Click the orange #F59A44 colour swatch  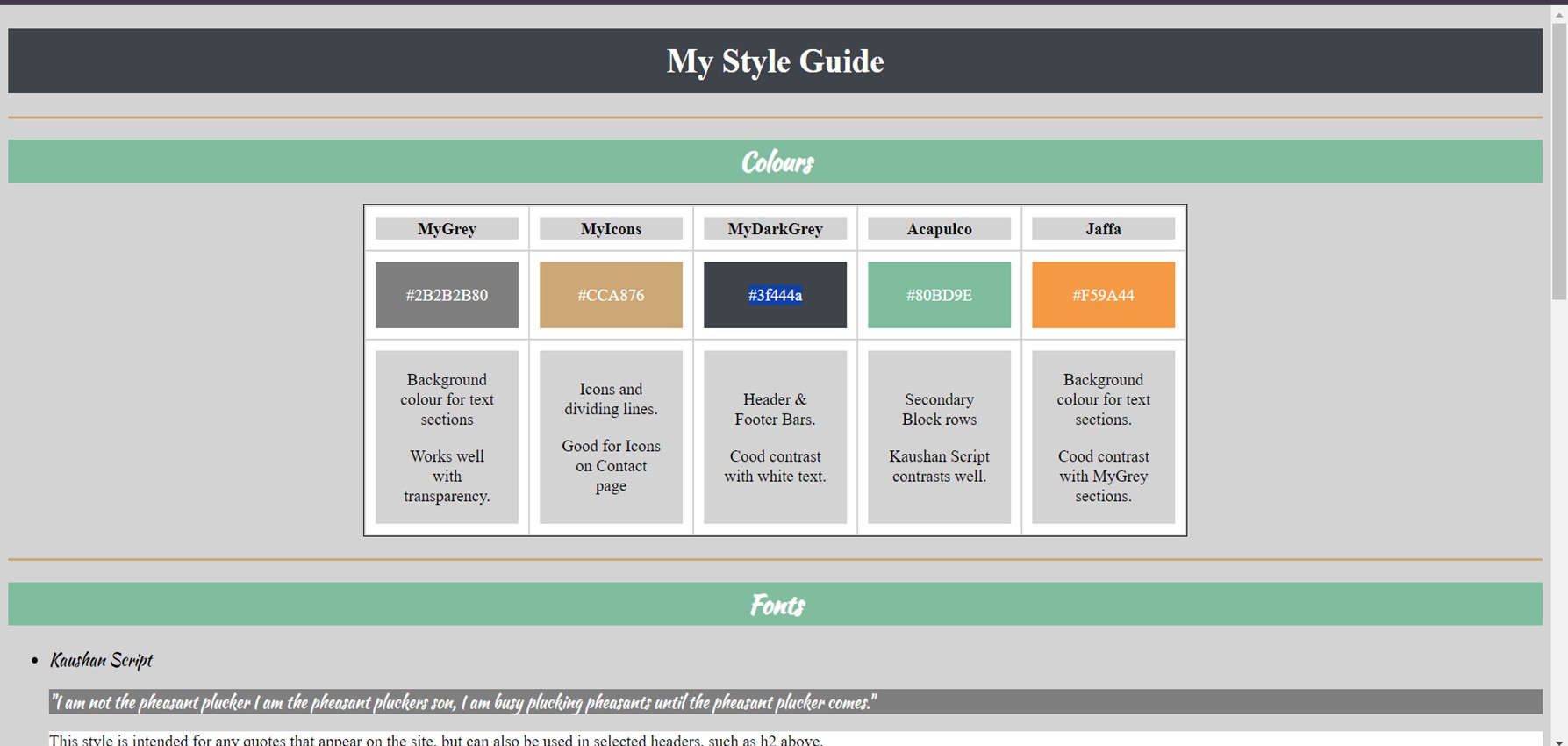coord(1103,295)
